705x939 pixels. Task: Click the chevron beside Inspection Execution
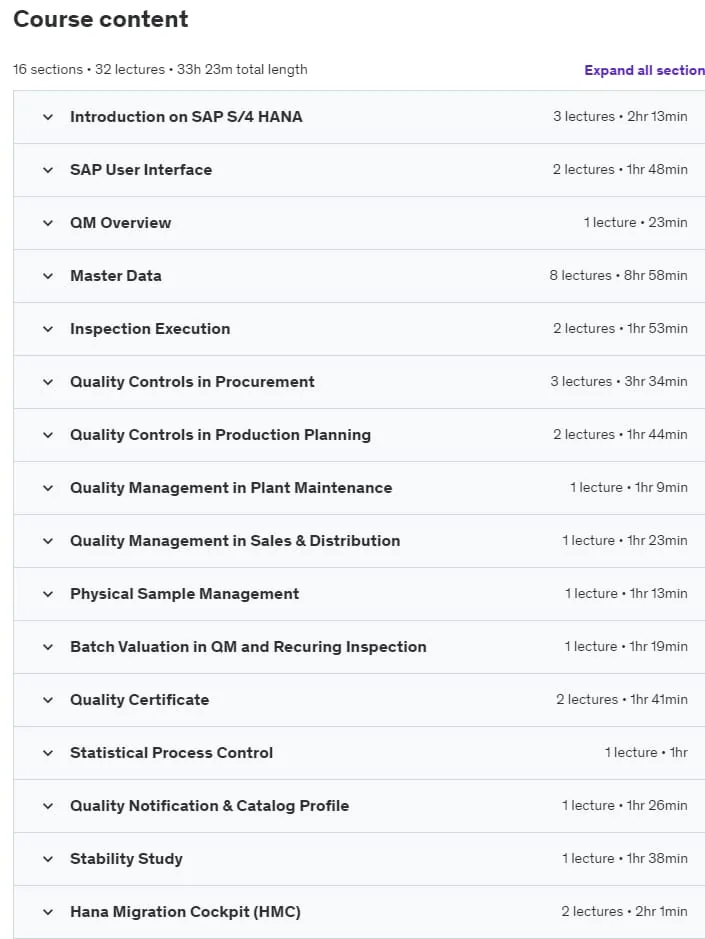(48, 329)
